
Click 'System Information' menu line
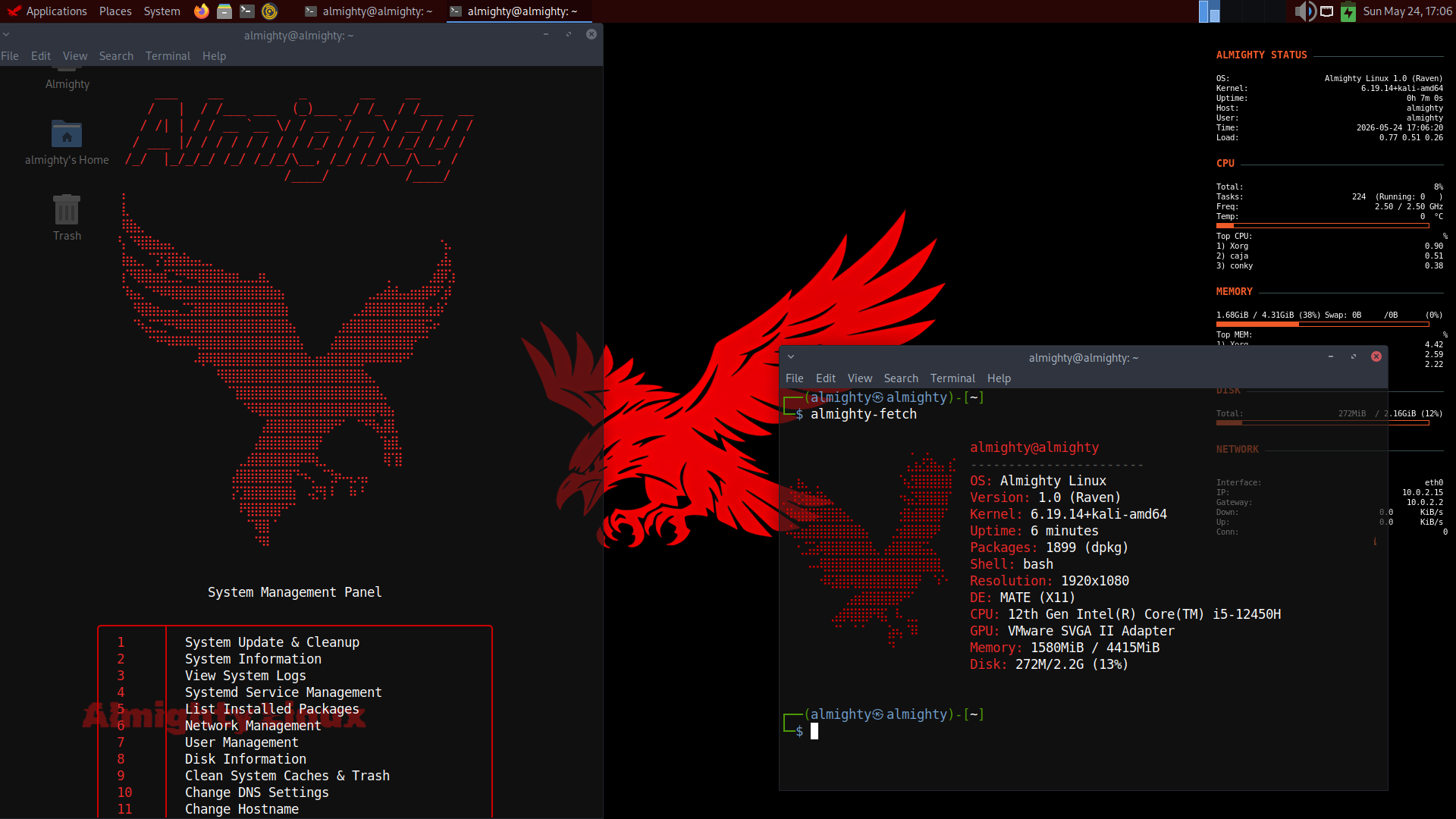(x=253, y=659)
